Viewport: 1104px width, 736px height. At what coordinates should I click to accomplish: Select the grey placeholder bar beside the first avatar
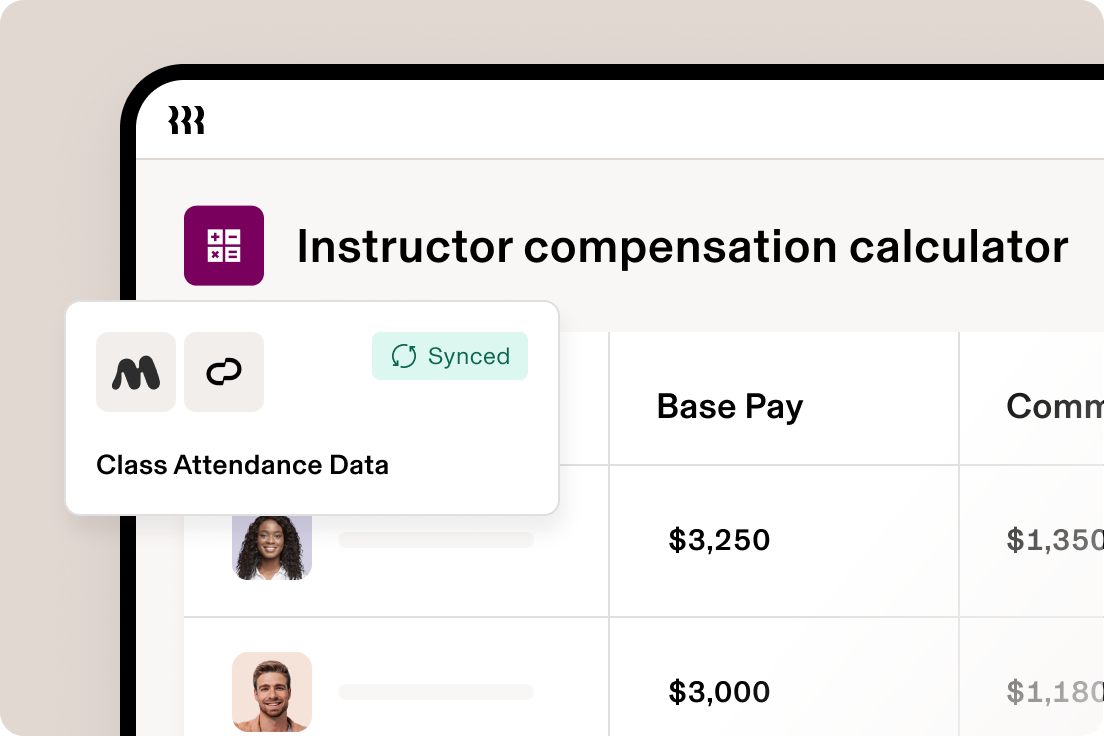point(437,540)
